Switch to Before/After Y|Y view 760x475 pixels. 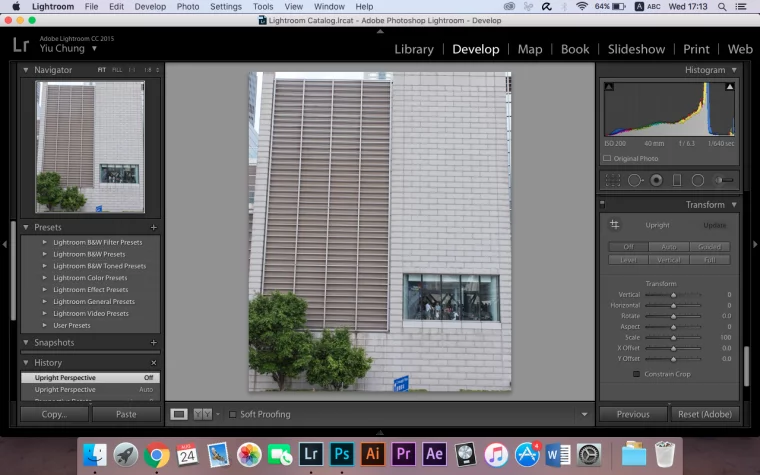click(203, 414)
